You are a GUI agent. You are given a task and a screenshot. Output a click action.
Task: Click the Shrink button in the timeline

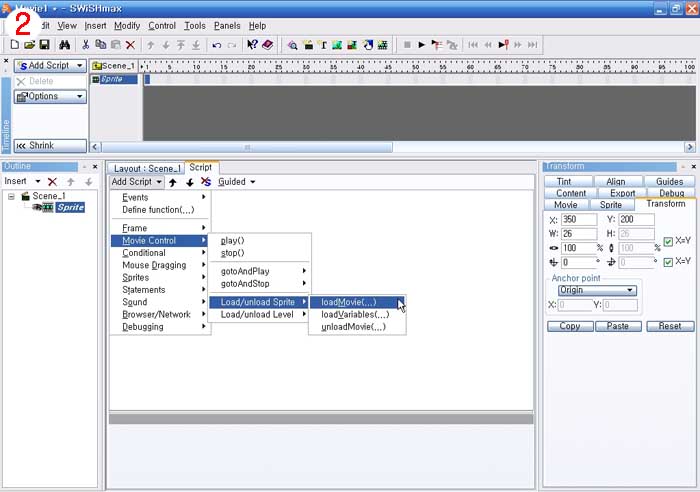pyautogui.click(x=50, y=146)
